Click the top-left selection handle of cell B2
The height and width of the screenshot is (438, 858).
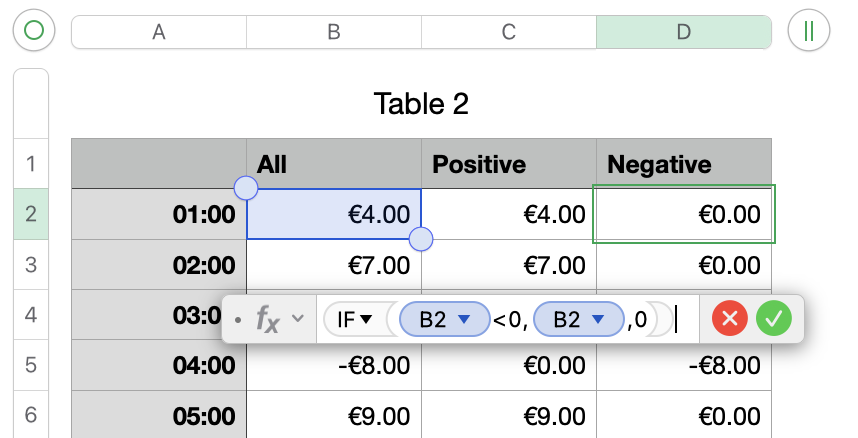(245, 187)
